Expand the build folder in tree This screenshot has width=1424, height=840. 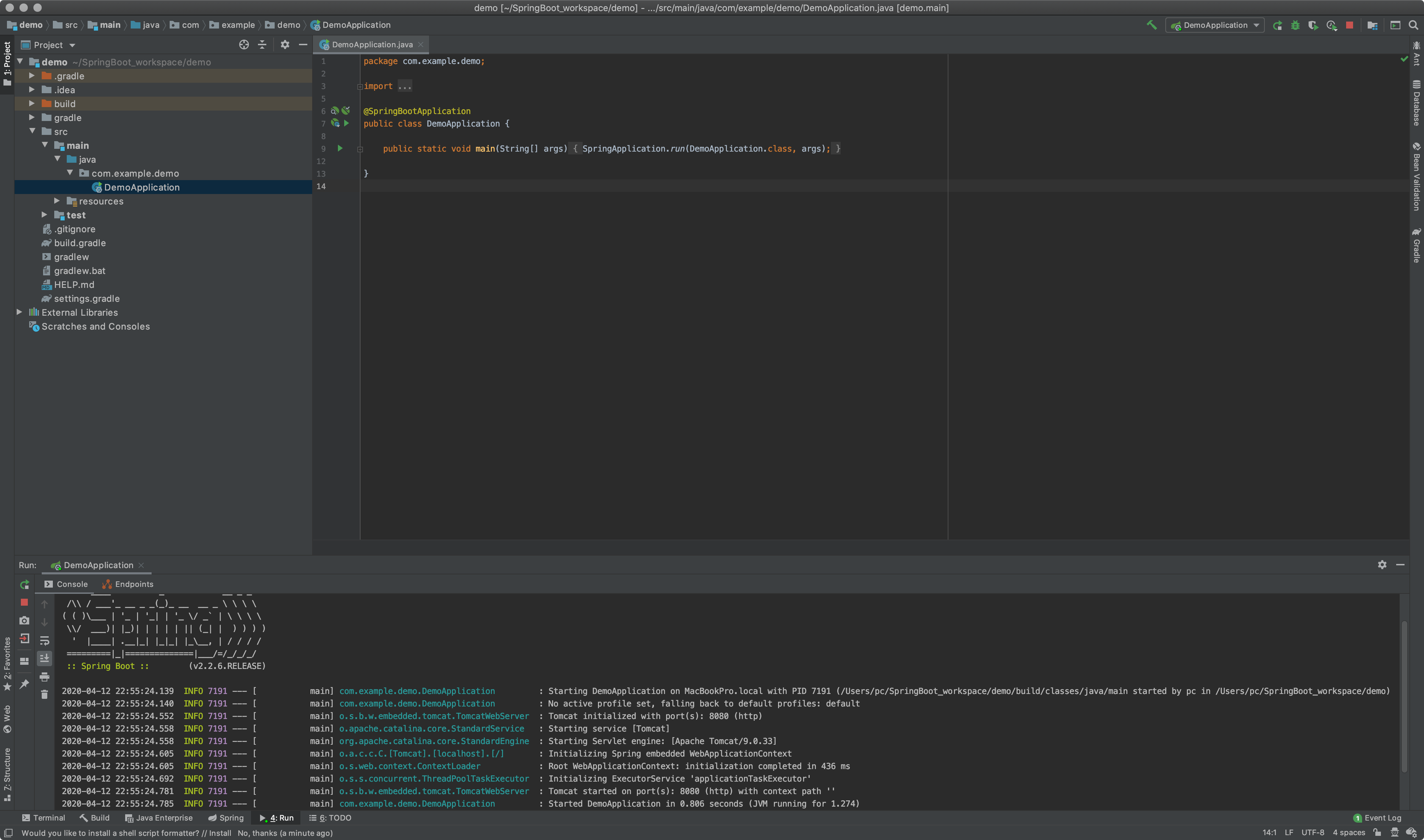(32, 103)
